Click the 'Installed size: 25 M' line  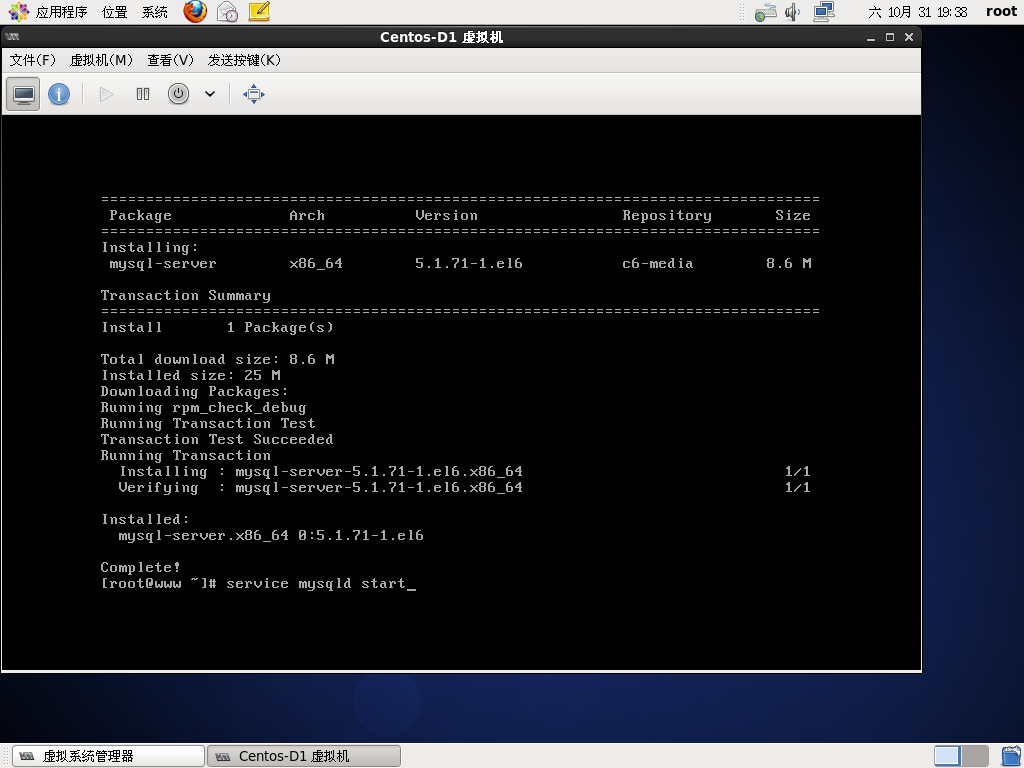click(x=191, y=375)
